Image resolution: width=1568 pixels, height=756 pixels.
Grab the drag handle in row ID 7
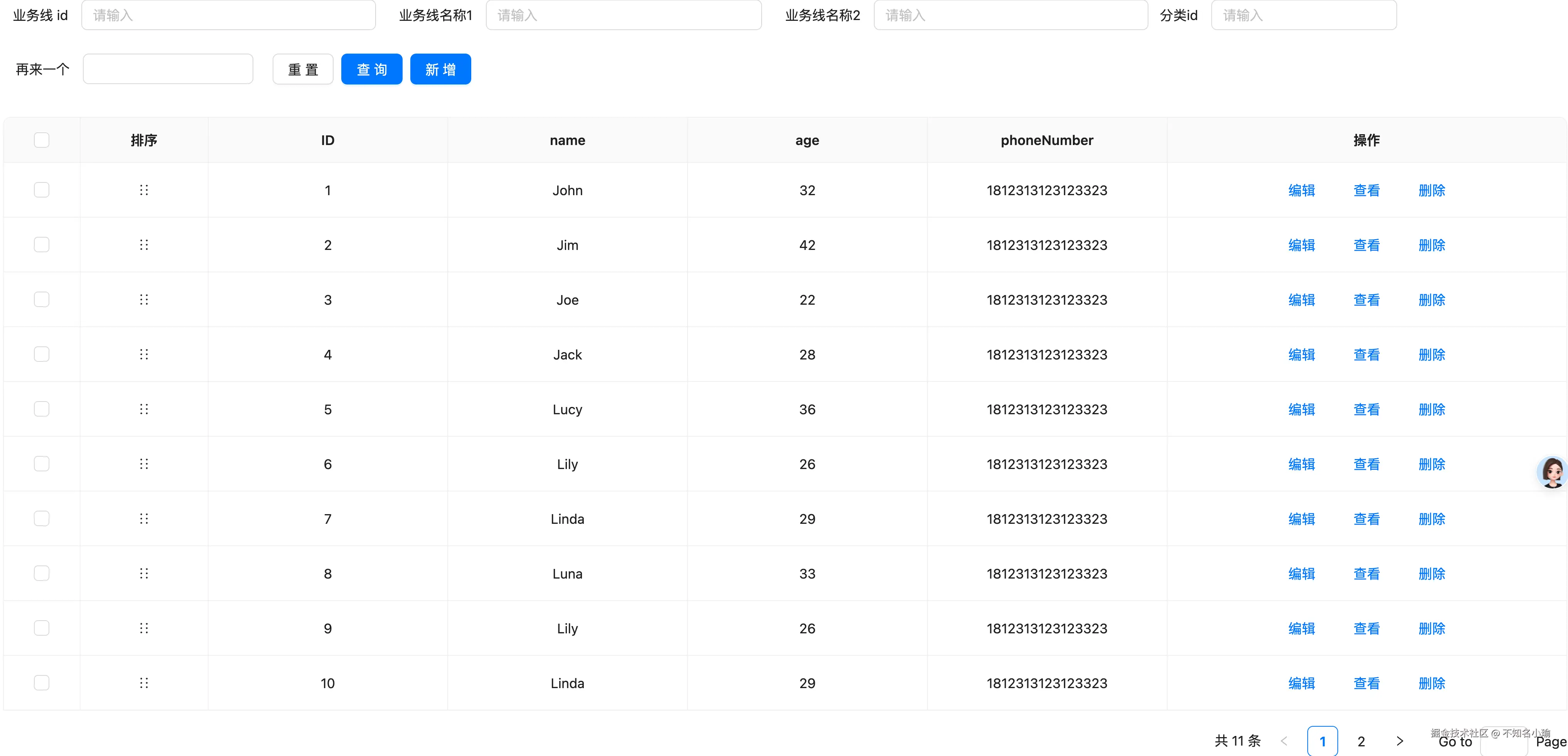[x=144, y=519]
